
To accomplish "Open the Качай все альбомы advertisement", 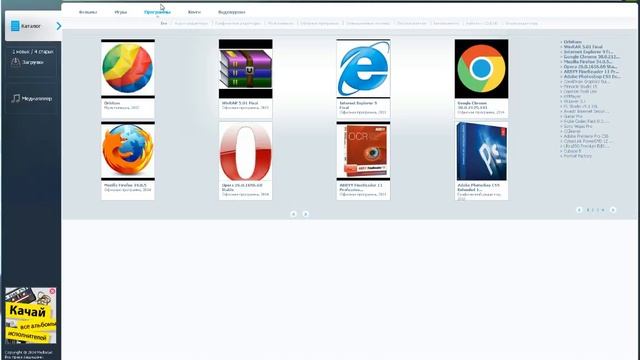I will 31,316.
